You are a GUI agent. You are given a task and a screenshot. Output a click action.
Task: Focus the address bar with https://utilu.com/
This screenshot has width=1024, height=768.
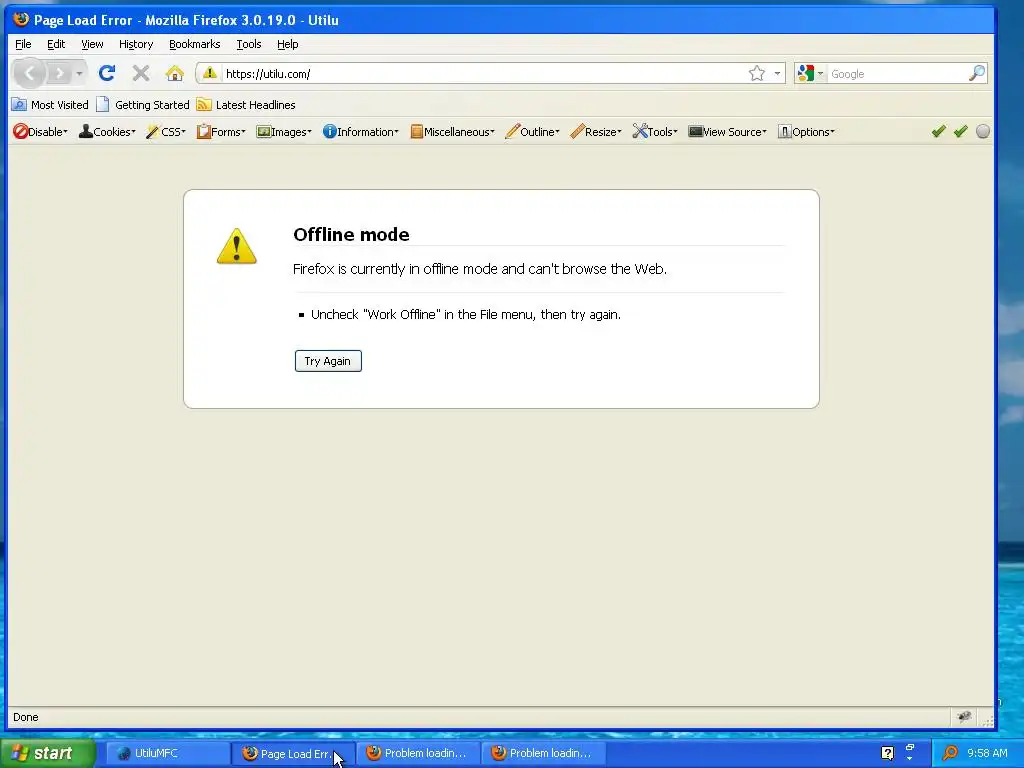pyautogui.click(x=483, y=74)
